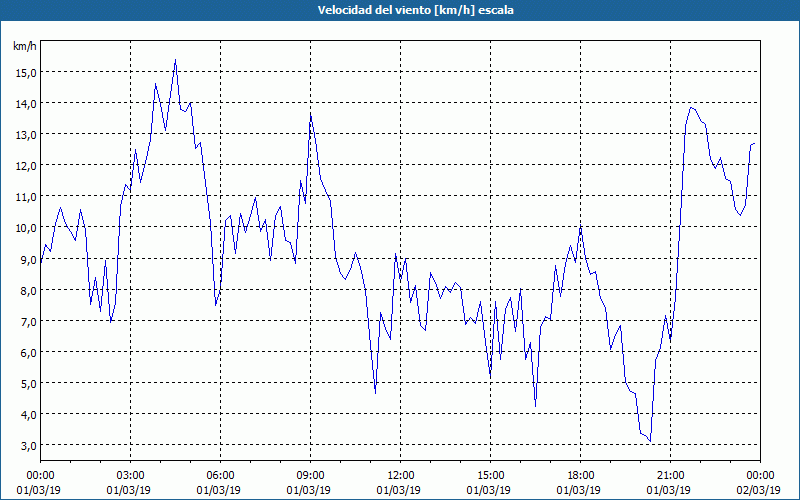Click the 12,0 value on the vertical axis
The height and width of the screenshot is (500, 800).
coord(26,166)
